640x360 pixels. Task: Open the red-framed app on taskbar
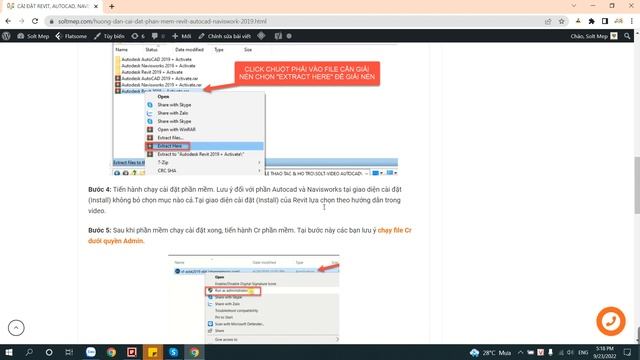coord(132,352)
